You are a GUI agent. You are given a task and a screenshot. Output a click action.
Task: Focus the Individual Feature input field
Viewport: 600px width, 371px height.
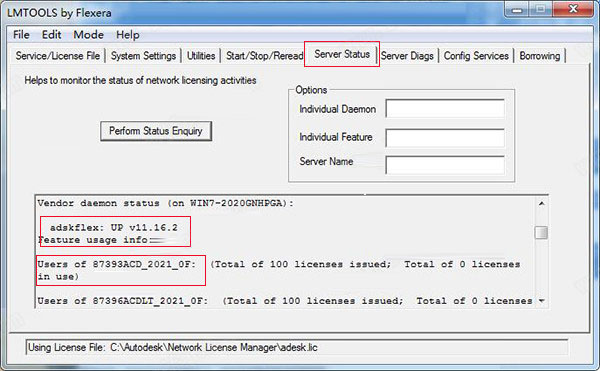click(445, 138)
